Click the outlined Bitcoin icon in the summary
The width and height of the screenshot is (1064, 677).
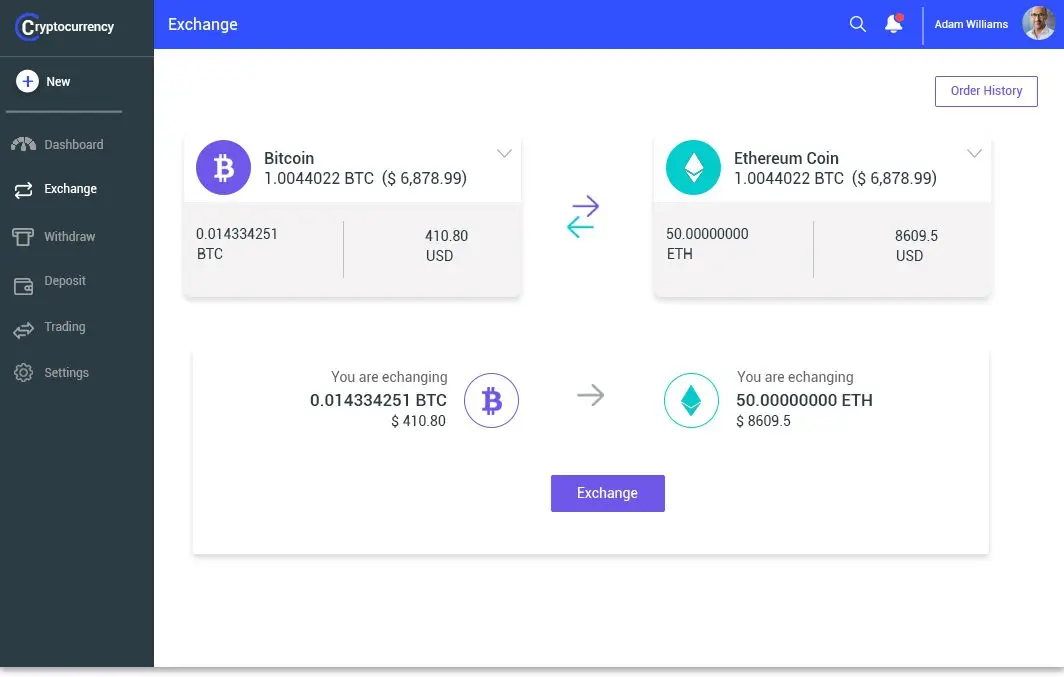coord(491,400)
